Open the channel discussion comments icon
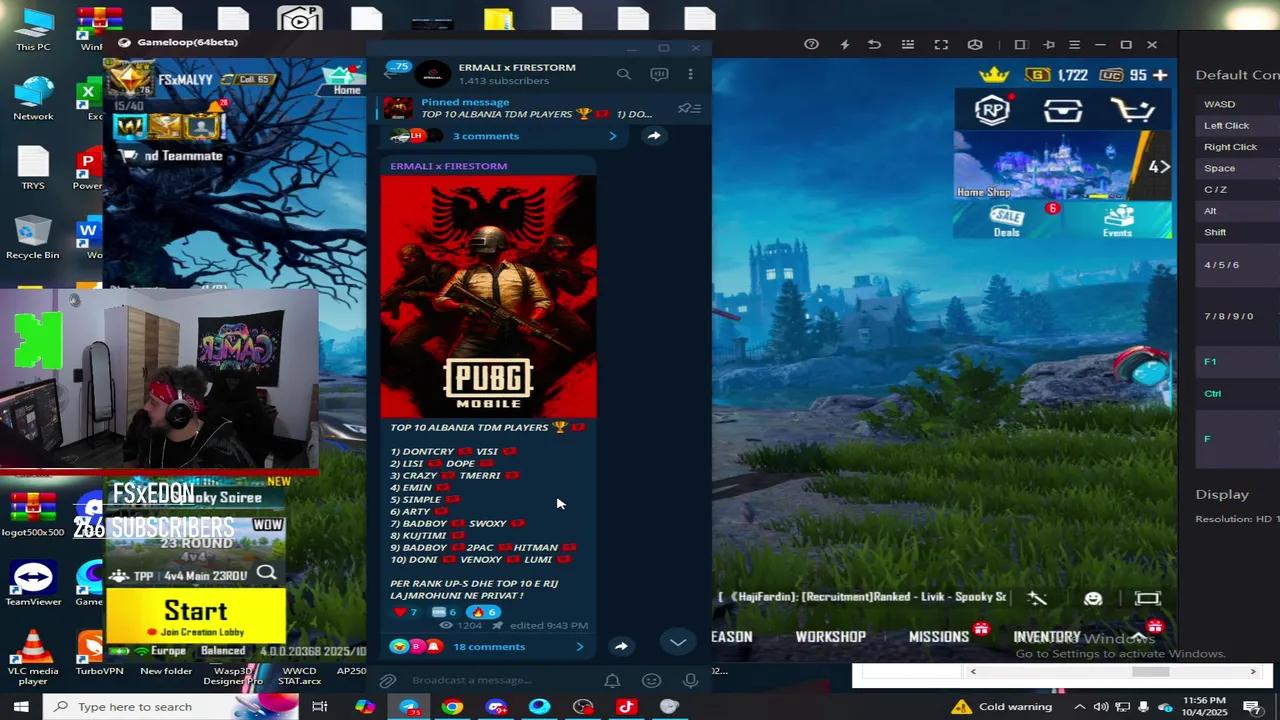Screen dimensions: 1280x720 659,74
